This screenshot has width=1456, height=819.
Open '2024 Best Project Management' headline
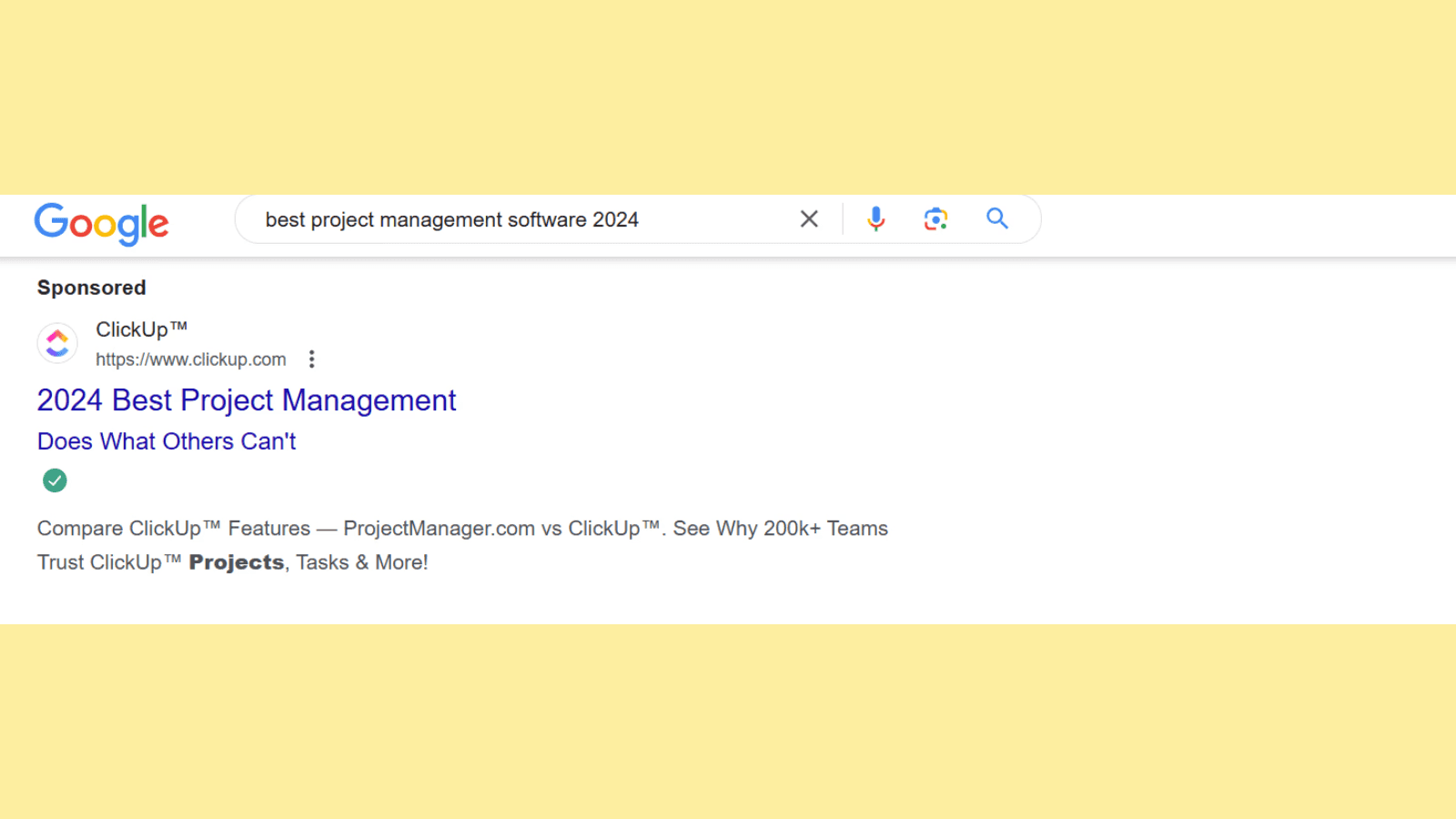[x=247, y=400]
